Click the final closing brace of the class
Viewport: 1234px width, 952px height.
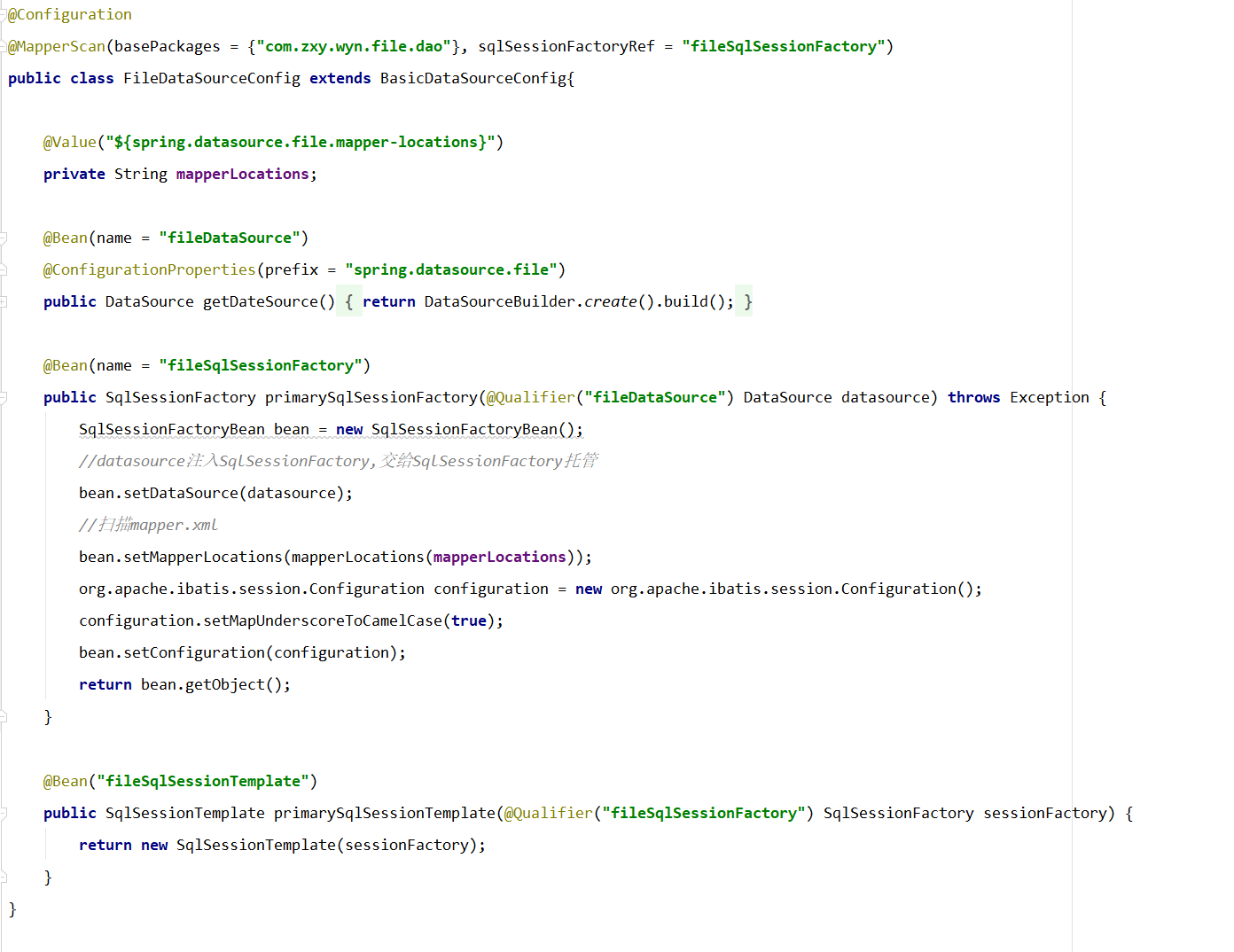(x=12, y=909)
